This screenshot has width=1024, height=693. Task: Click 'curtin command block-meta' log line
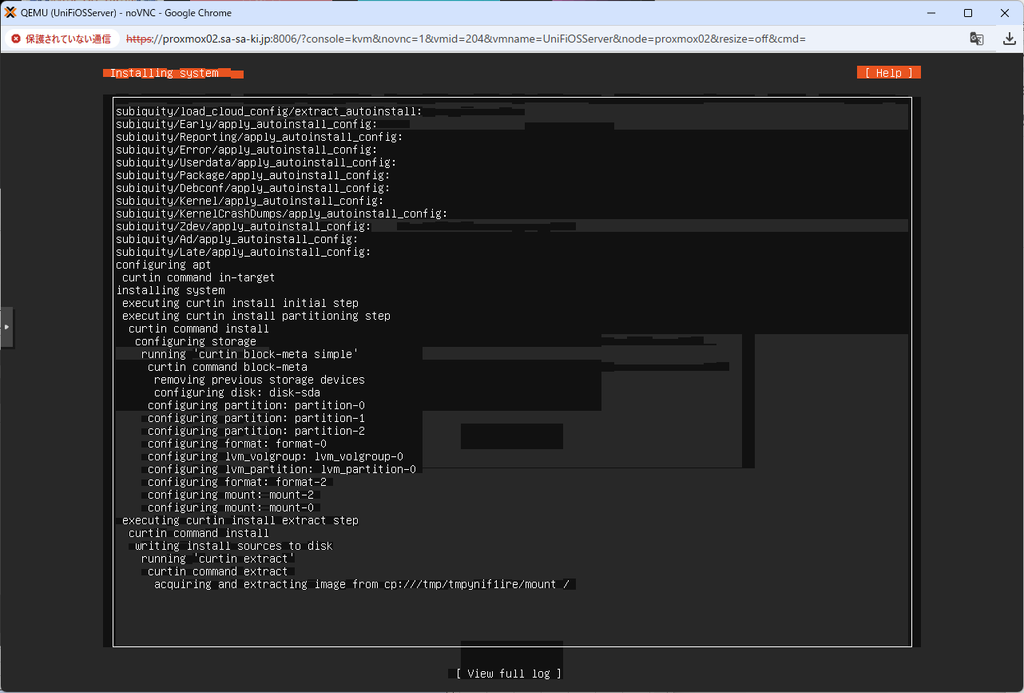(x=227, y=367)
